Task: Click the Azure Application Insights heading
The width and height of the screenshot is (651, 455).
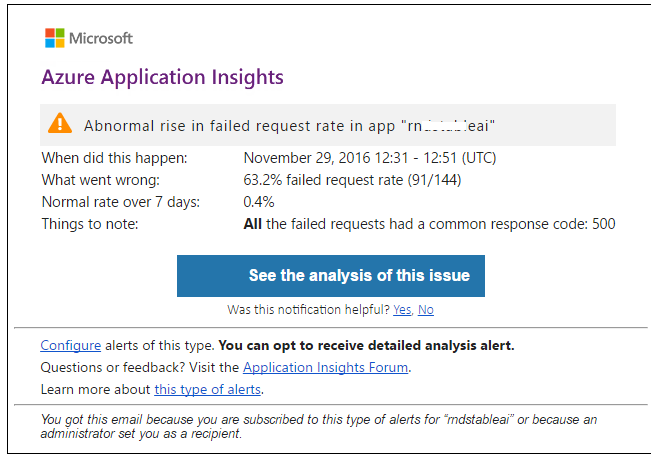Action: point(162,77)
